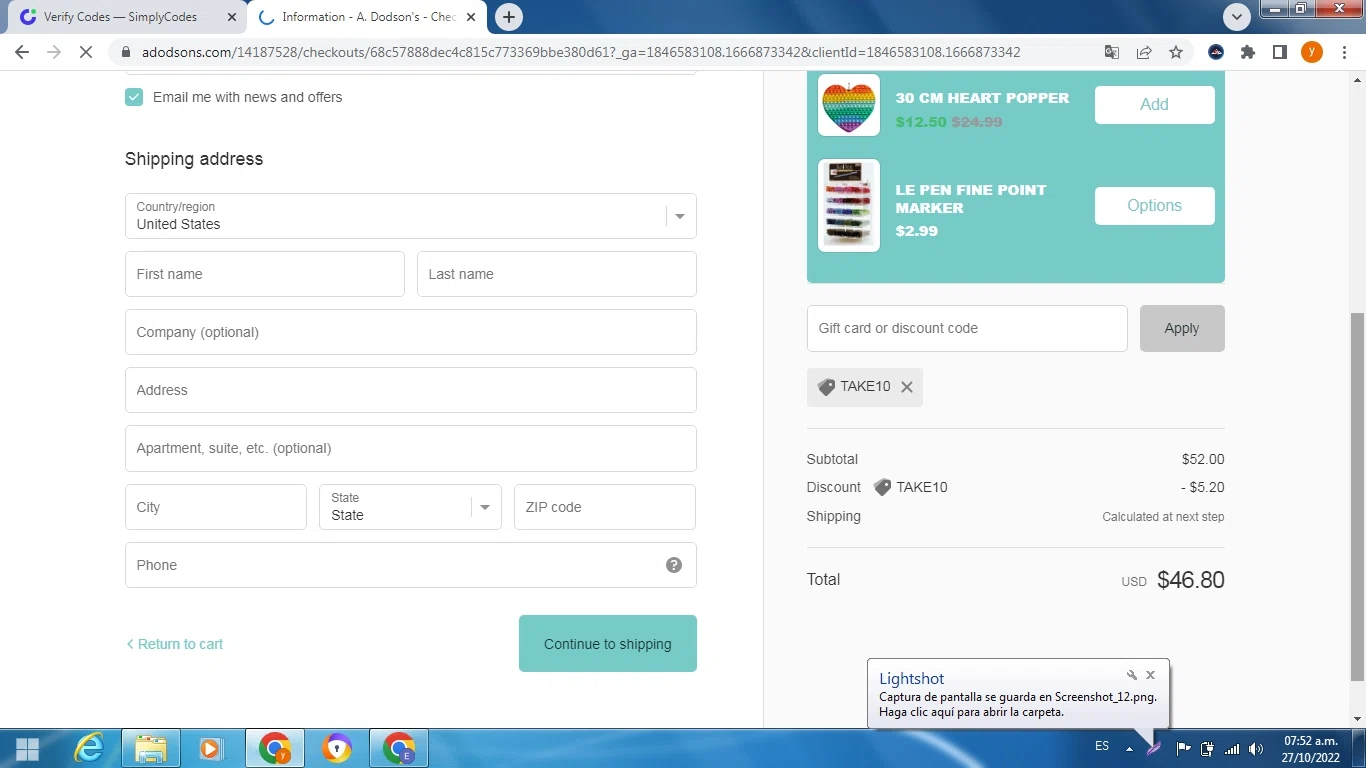This screenshot has height=768, width=1366.
Task: Open Lightshot notification settings wrench
Action: [1132, 675]
